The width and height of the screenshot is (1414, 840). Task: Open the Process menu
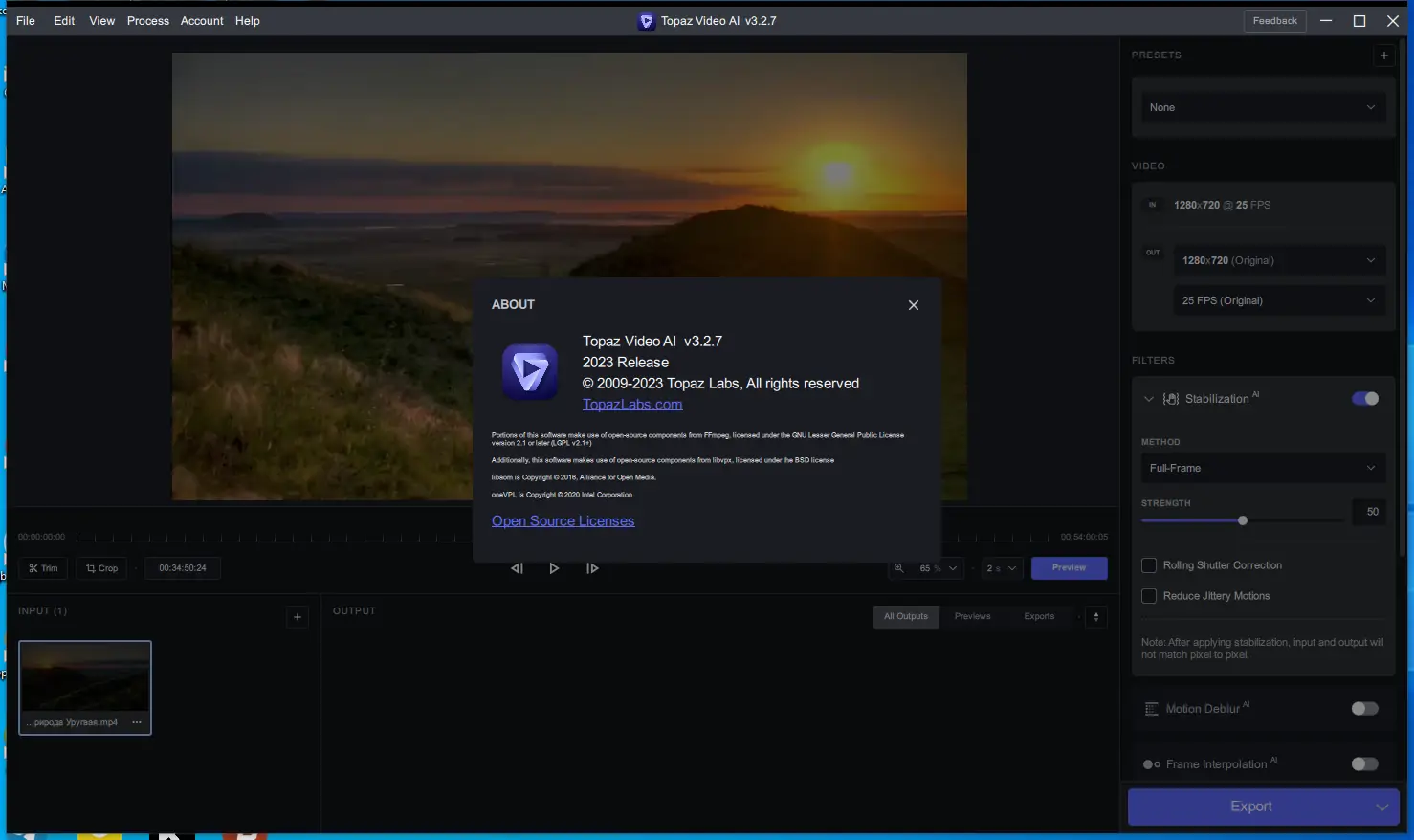coord(148,21)
